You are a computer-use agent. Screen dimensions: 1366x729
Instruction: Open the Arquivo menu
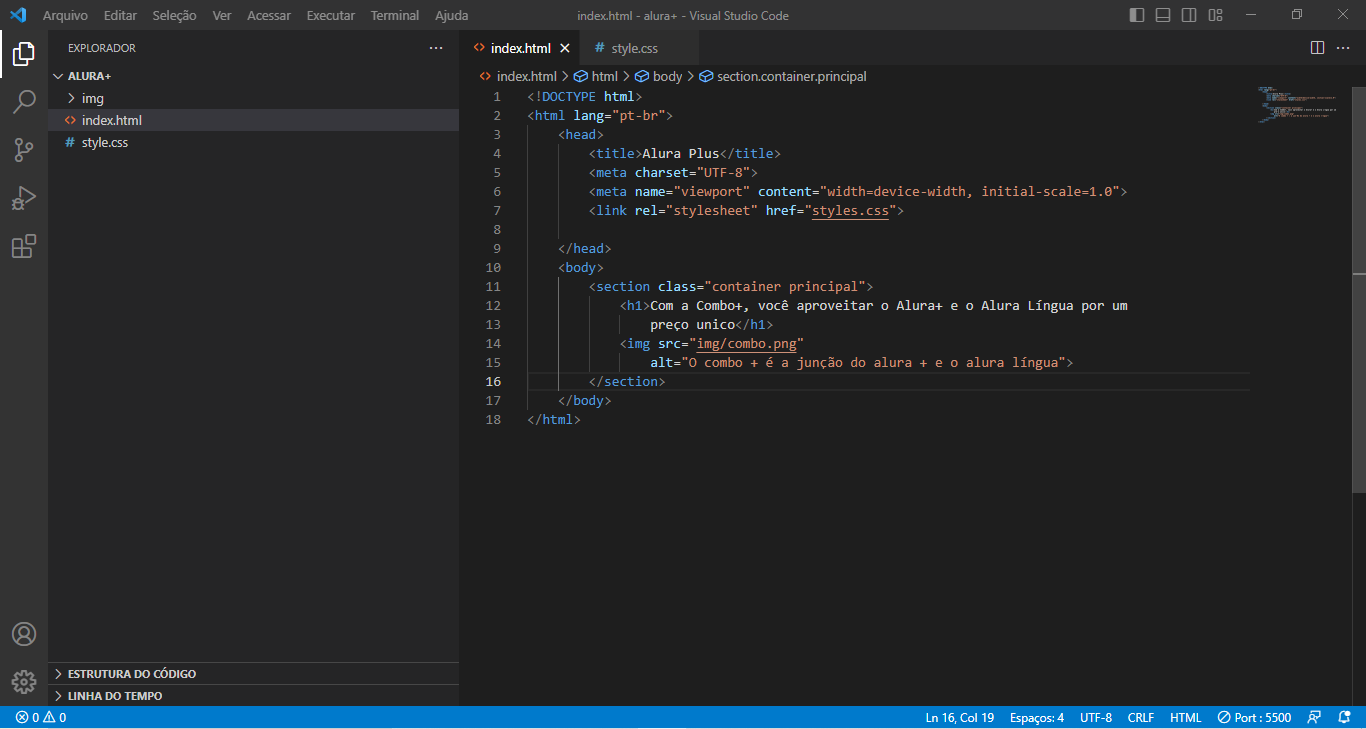click(65, 16)
